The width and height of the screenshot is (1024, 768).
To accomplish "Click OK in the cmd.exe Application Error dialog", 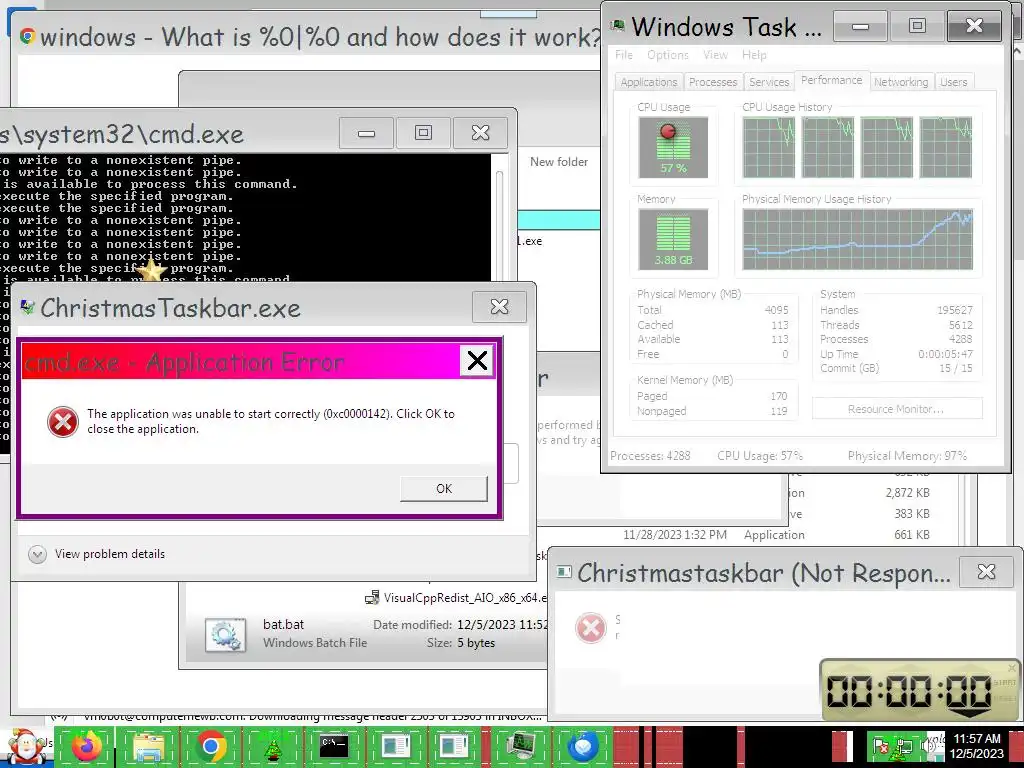I will point(444,488).
